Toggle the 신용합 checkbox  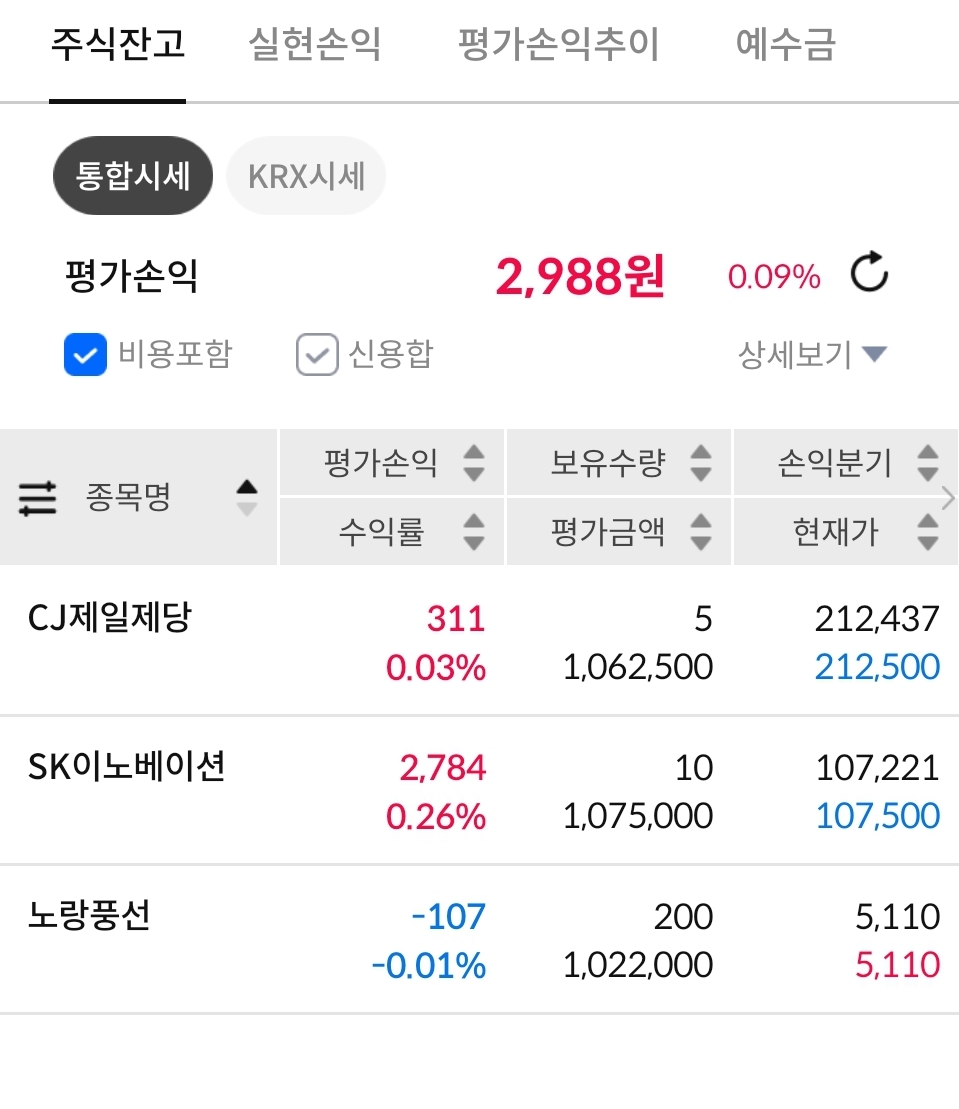point(317,355)
